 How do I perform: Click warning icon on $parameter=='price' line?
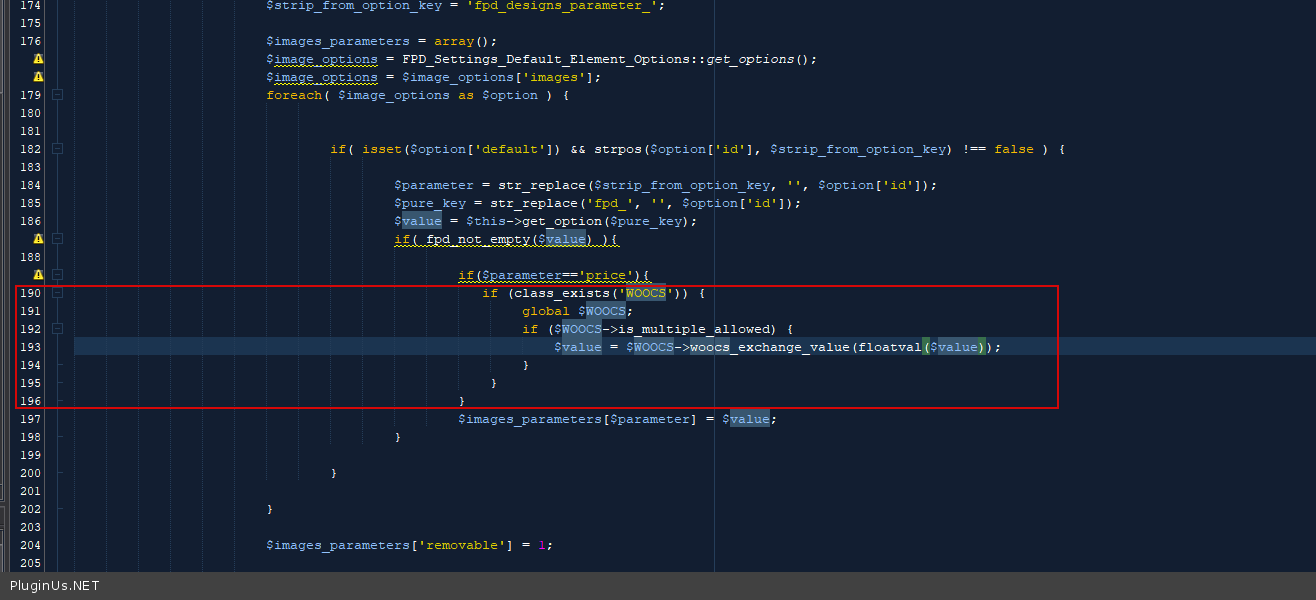coord(38,275)
